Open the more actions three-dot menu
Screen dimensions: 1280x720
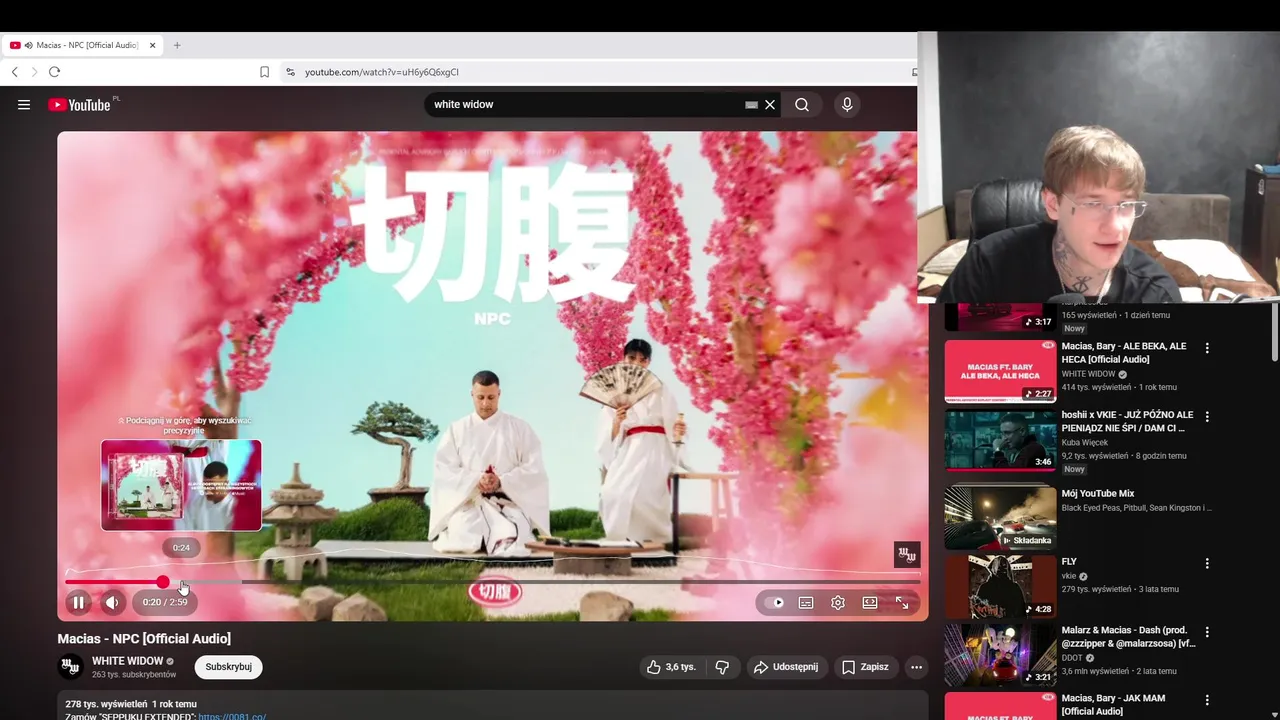tap(916, 667)
